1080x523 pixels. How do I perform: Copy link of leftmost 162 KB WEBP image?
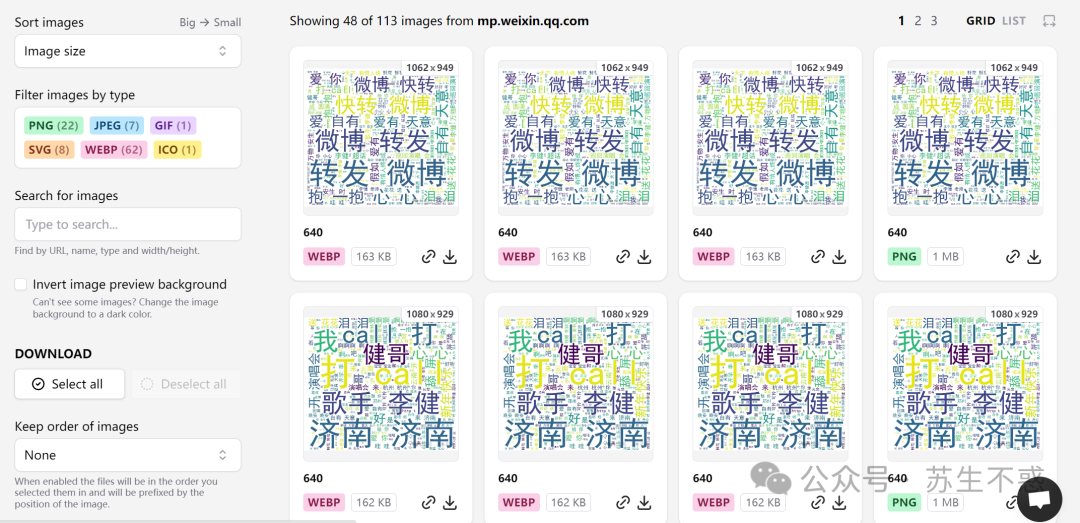point(428,502)
